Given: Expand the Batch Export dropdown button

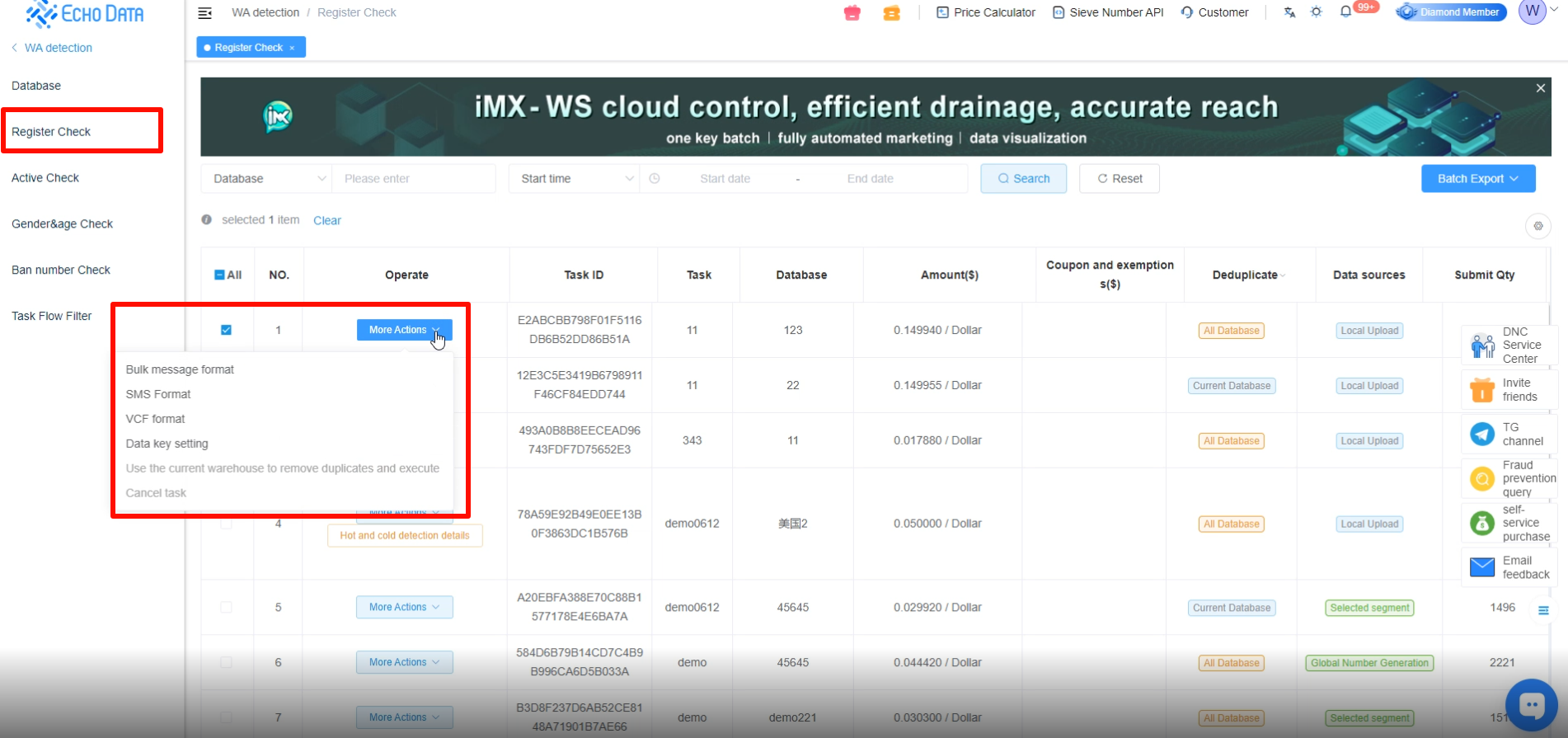Looking at the screenshot, I should coord(1477,179).
